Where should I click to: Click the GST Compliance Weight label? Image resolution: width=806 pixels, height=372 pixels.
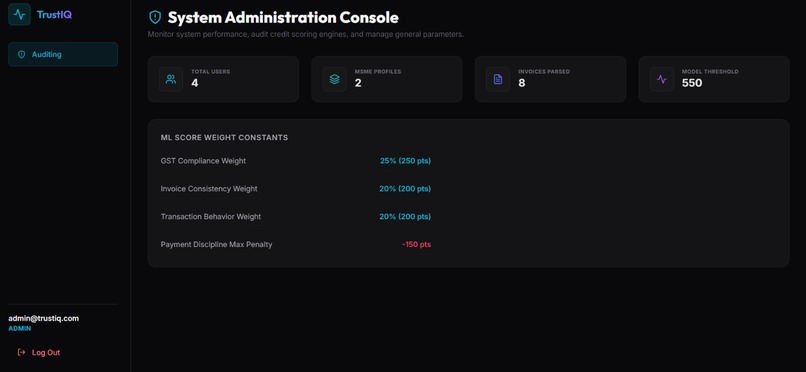coord(203,161)
